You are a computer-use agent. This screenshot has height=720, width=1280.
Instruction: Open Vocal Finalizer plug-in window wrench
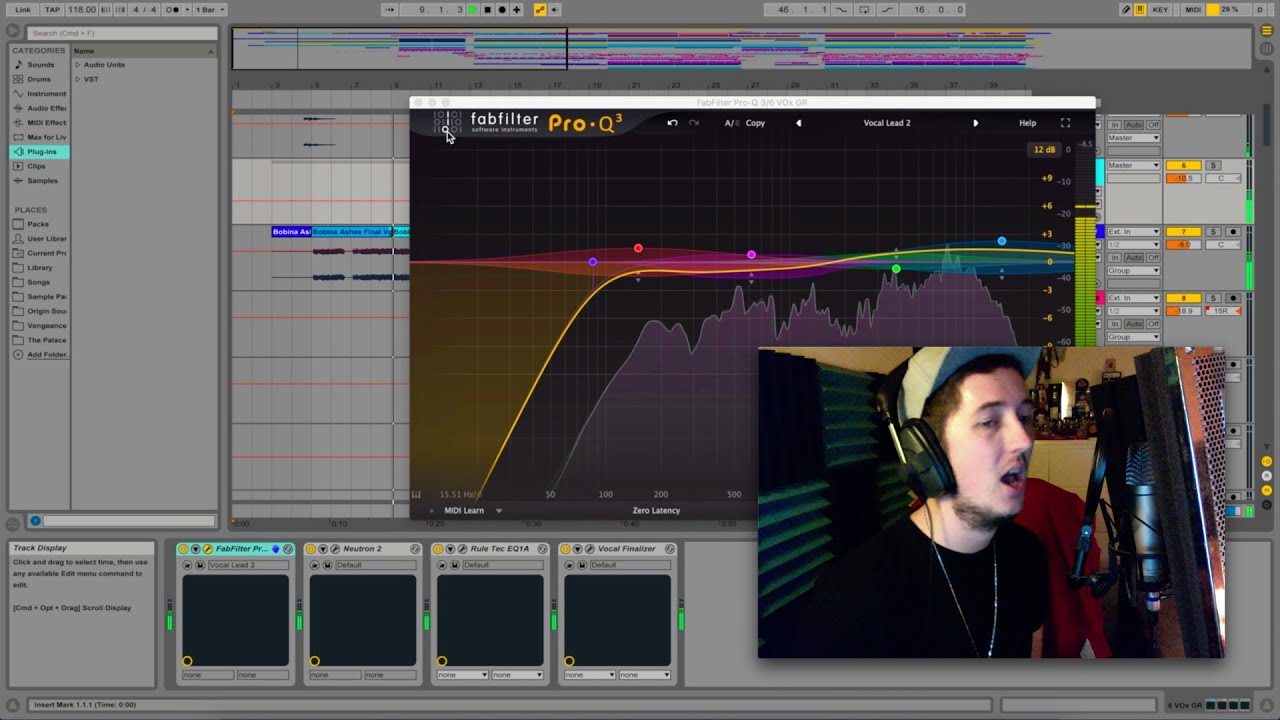(x=589, y=549)
